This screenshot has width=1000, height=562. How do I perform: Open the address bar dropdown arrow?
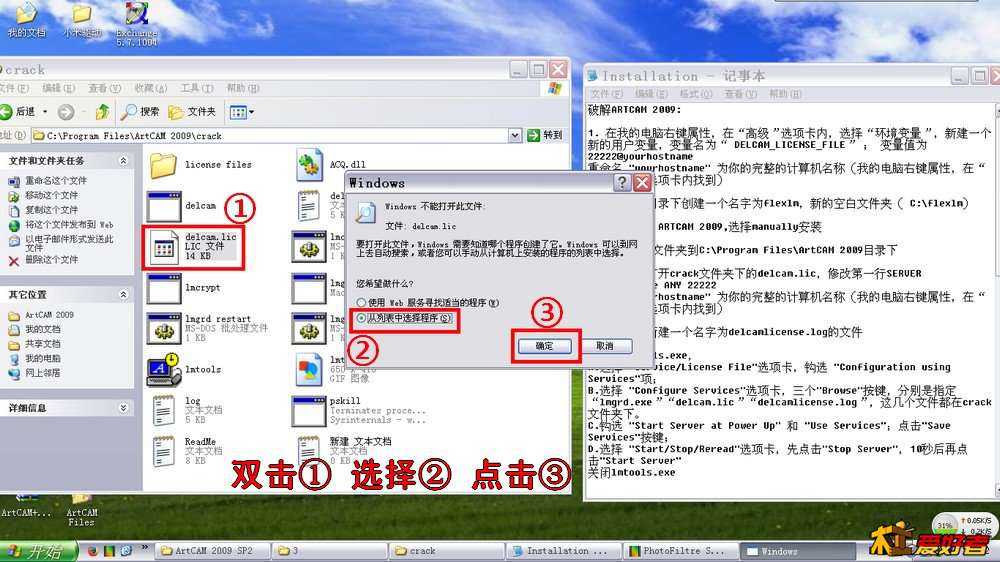point(515,135)
